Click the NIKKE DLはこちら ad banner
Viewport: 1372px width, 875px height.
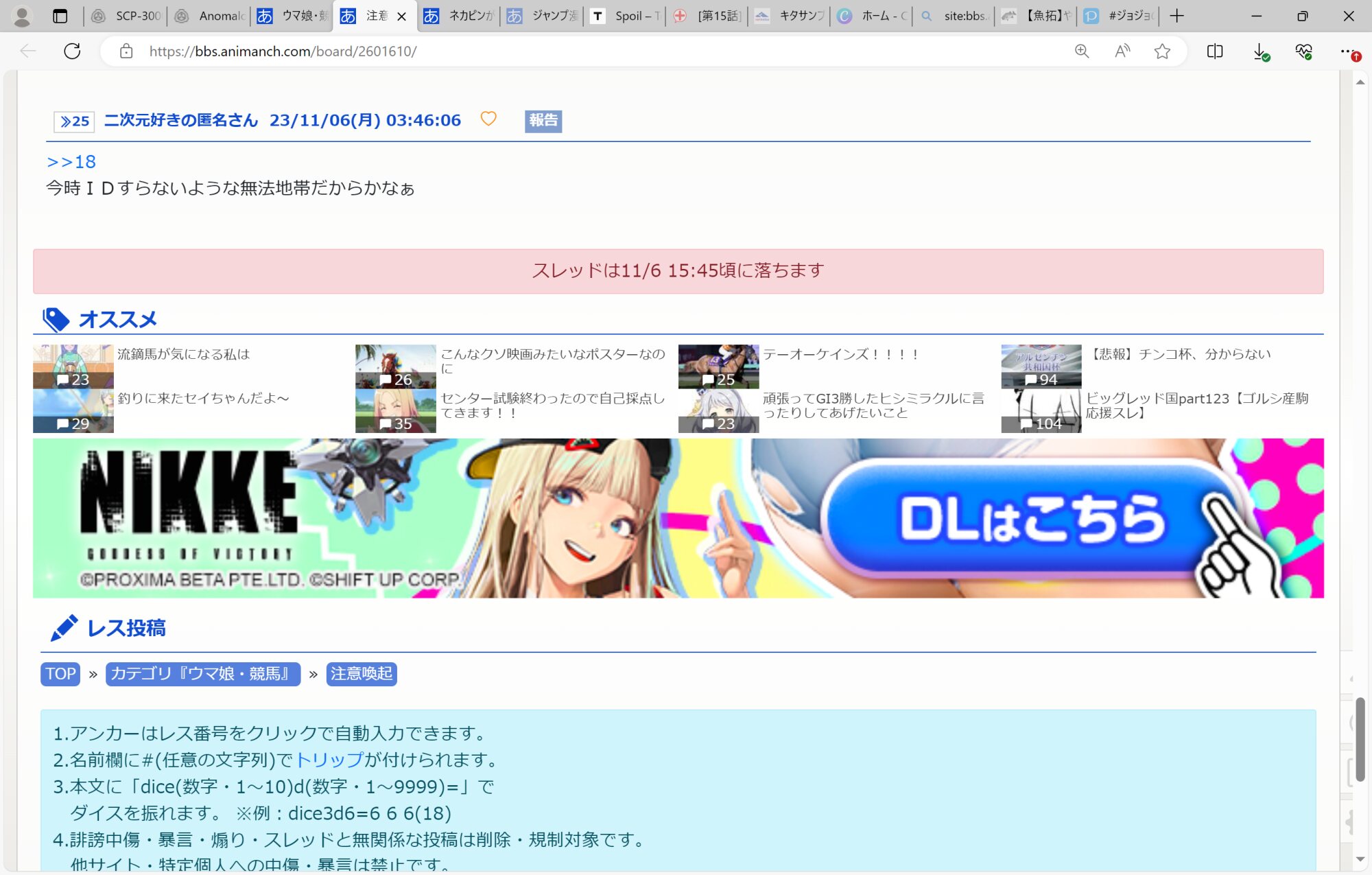click(x=678, y=518)
